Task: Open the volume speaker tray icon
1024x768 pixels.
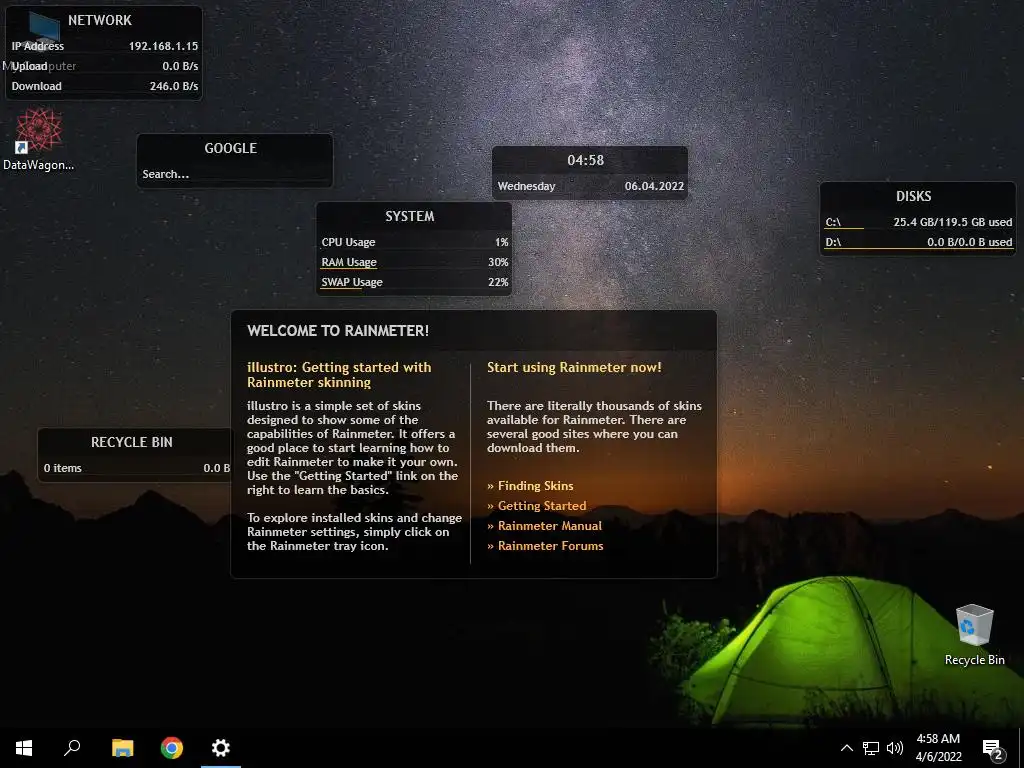Action: (x=895, y=748)
